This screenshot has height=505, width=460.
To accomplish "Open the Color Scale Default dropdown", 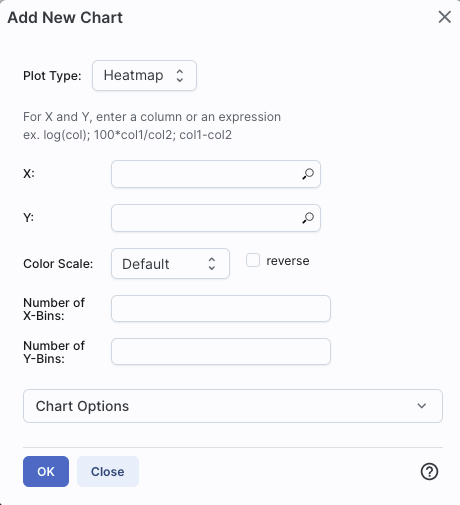I will click(170, 263).
